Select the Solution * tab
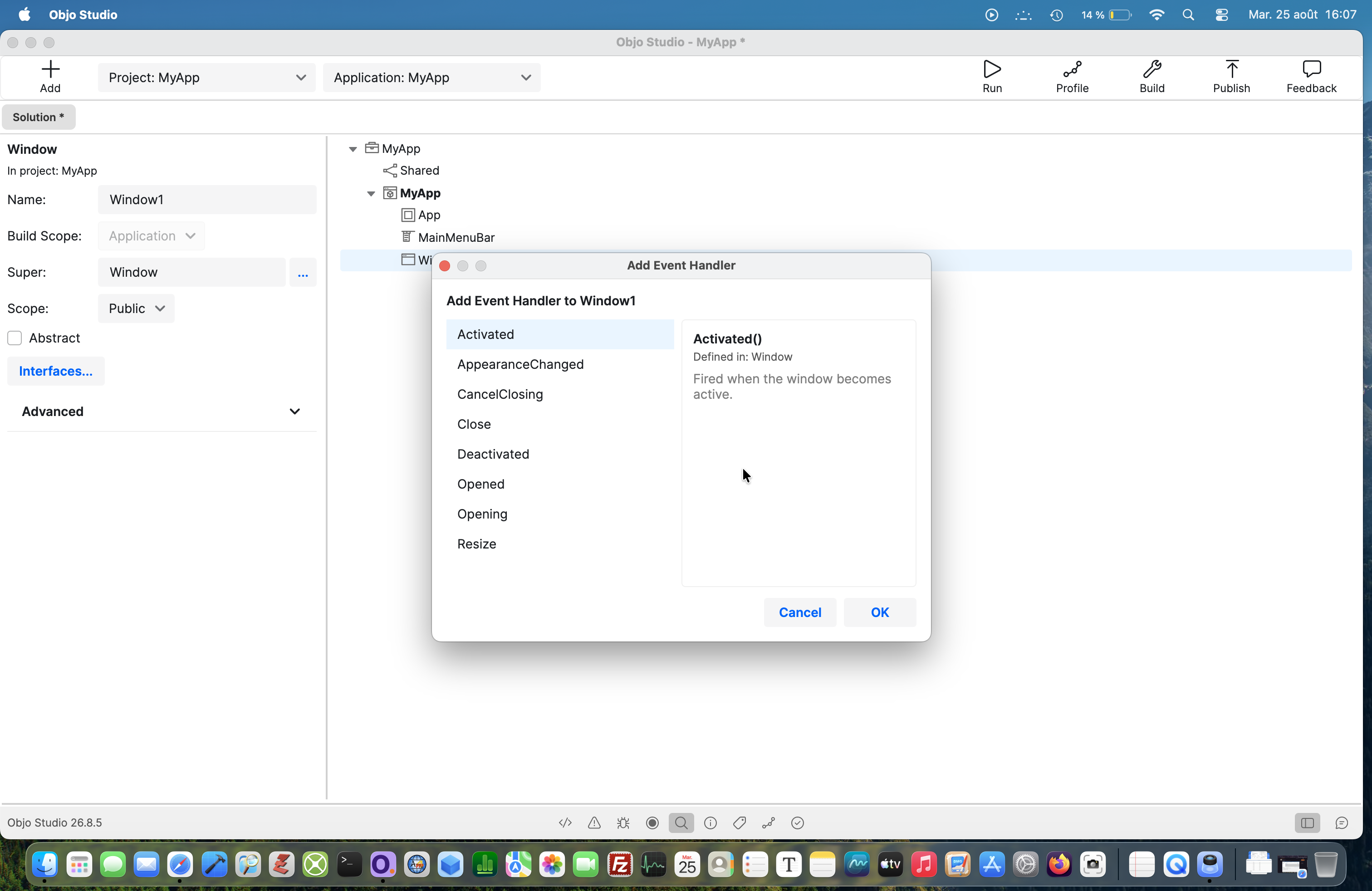1372x891 pixels. [x=39, y=117]
